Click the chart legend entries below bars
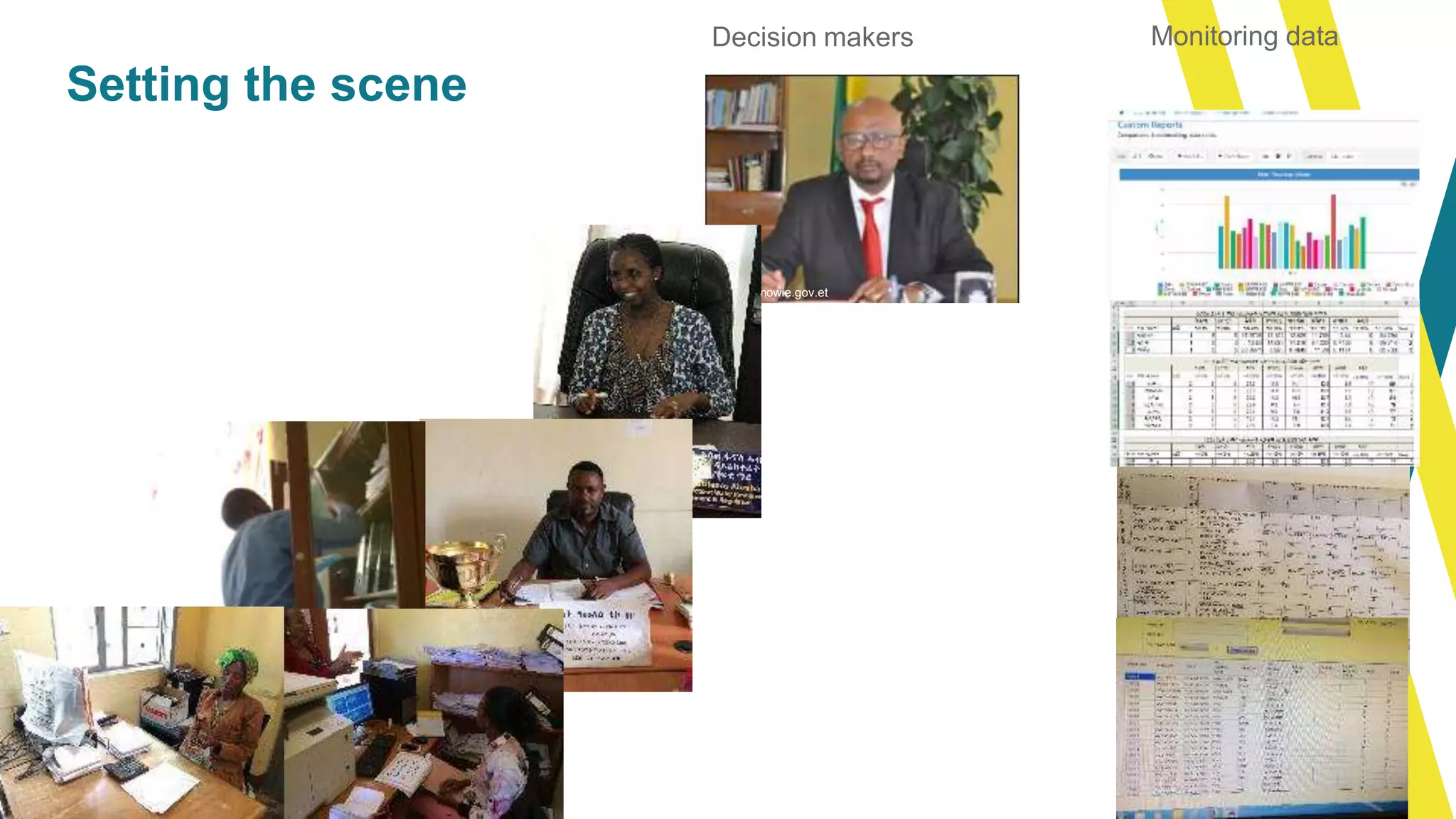The height and width of the screenshot is (819, 1456). pos(1285,287)
